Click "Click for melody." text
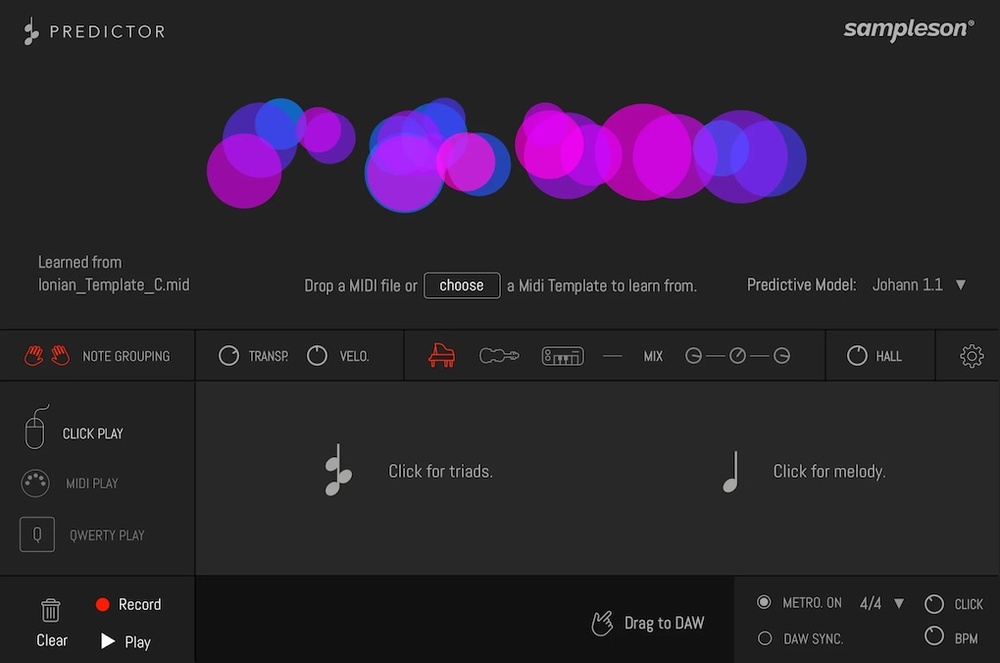1000x663 pixels. coord(829,471)
